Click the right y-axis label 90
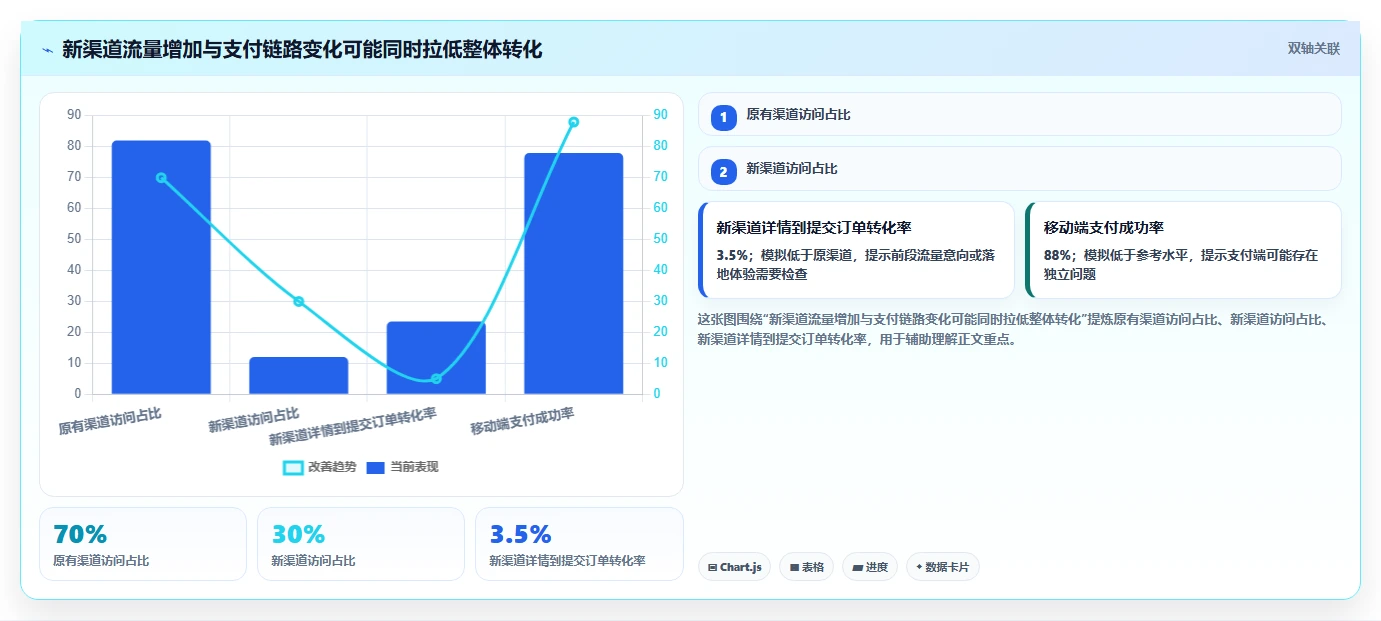This screenshot has height=621, width=1381. pos(661,115)
